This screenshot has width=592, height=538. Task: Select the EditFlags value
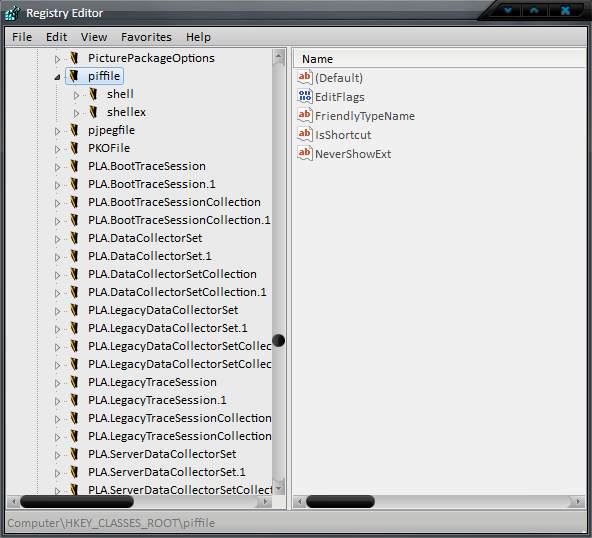point(340,97)
